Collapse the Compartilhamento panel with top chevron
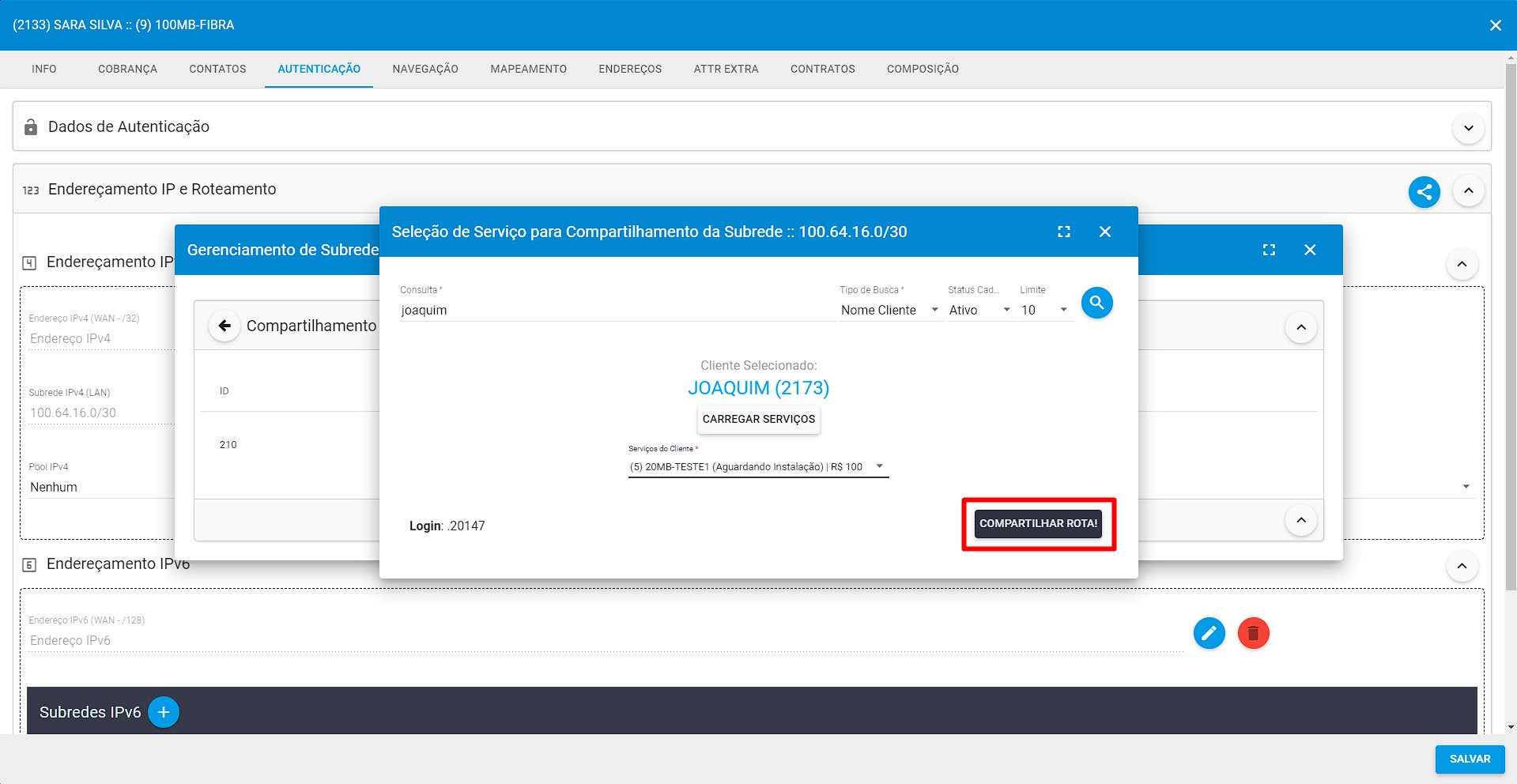Viewport: 1517px width, 784px height. (x=1300, y=327)
